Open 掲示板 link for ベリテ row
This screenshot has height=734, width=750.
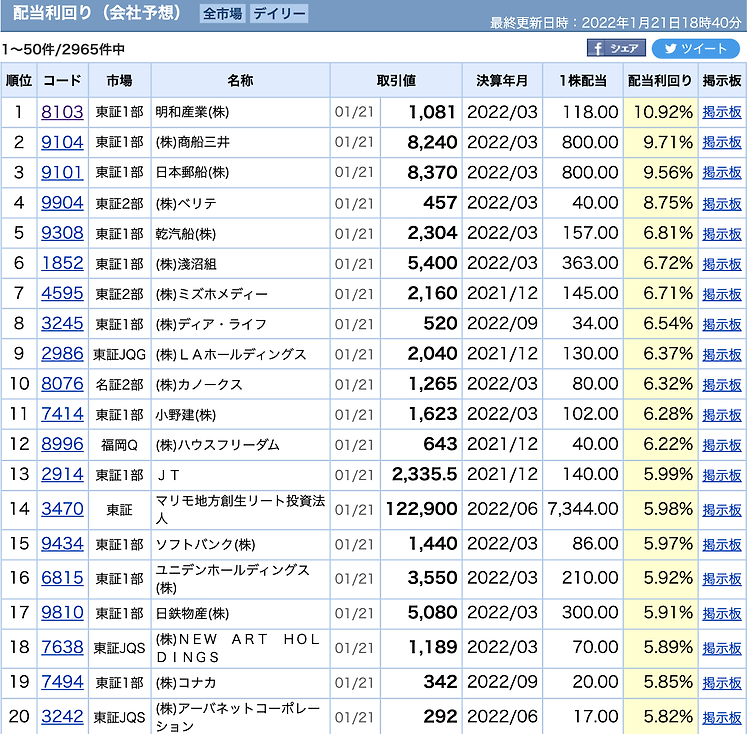coord(722,203)
